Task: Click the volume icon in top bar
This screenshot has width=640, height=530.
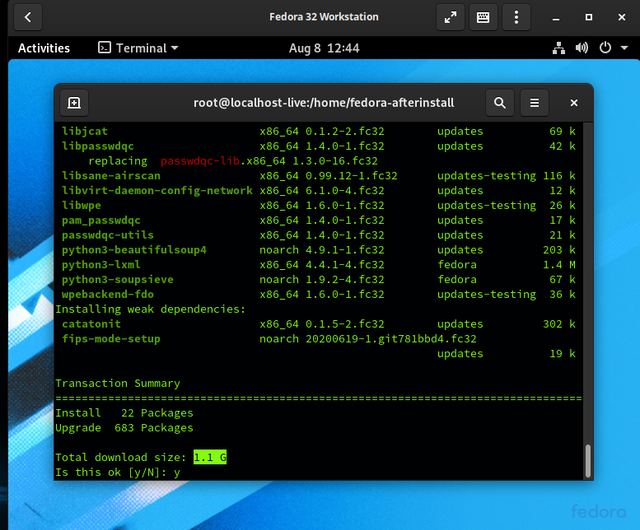Action: [x=582, y=48]
